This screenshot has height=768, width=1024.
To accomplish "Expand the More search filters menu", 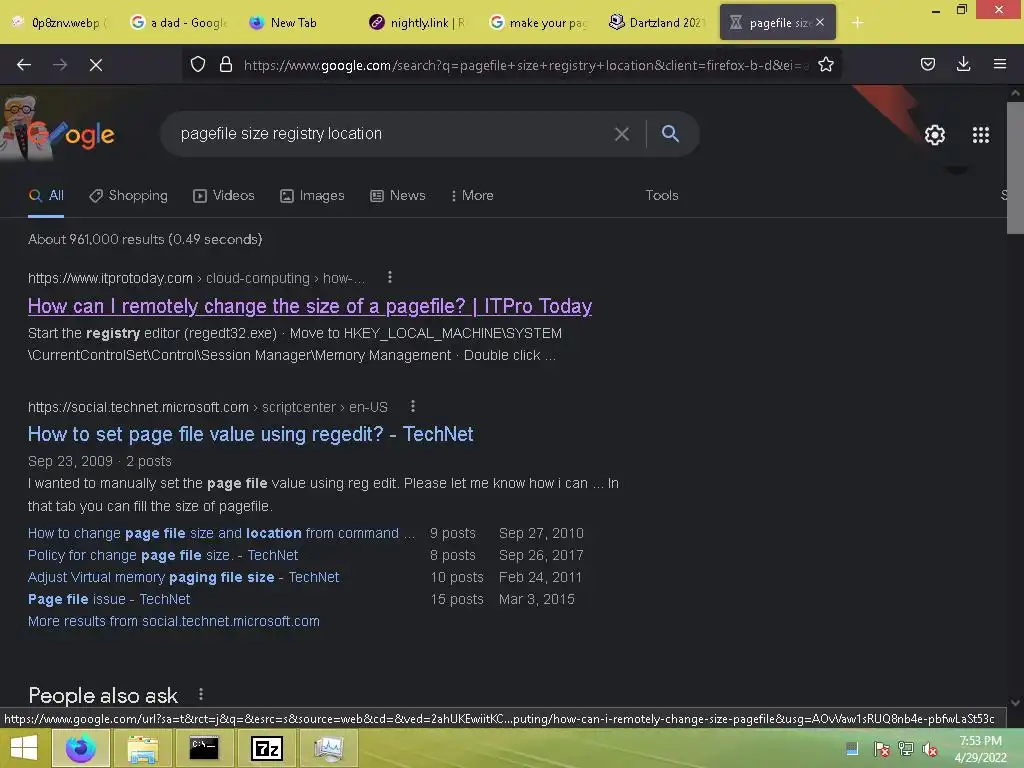I will (x=472, y=195).
